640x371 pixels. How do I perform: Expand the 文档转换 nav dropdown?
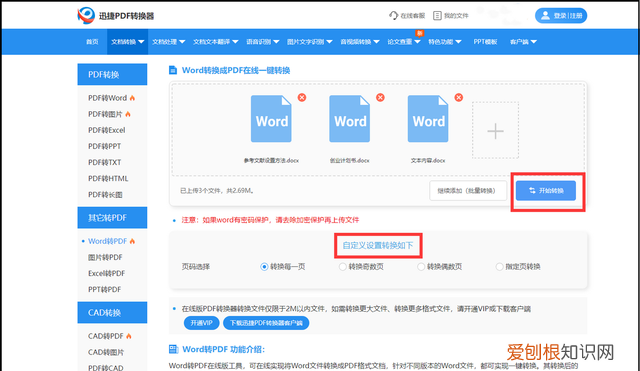[127, 42]
